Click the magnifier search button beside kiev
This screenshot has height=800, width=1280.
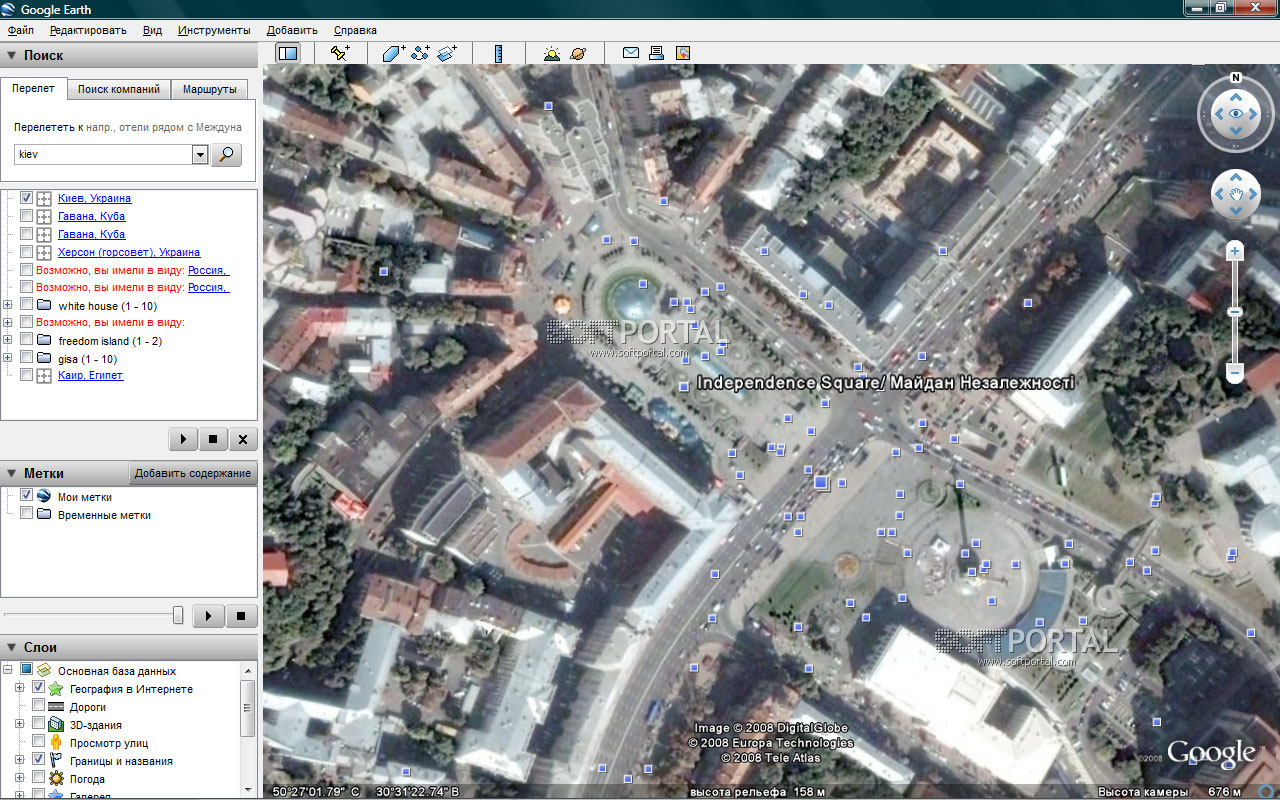point(227,155)
